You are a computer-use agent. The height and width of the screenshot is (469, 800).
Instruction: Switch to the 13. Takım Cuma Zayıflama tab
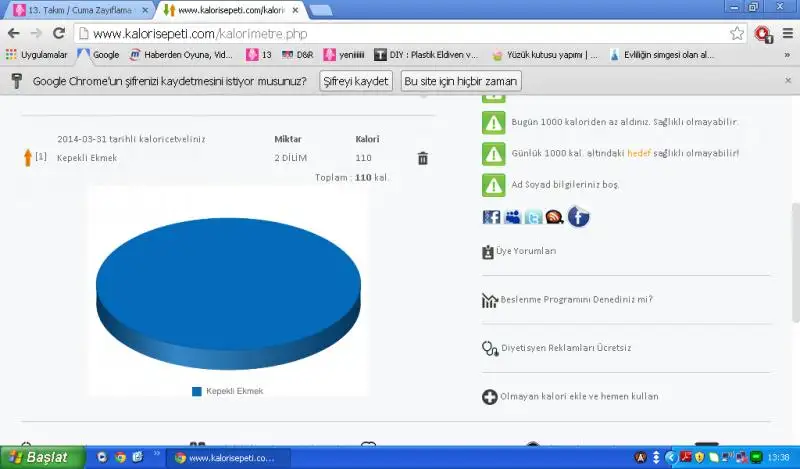75,10
